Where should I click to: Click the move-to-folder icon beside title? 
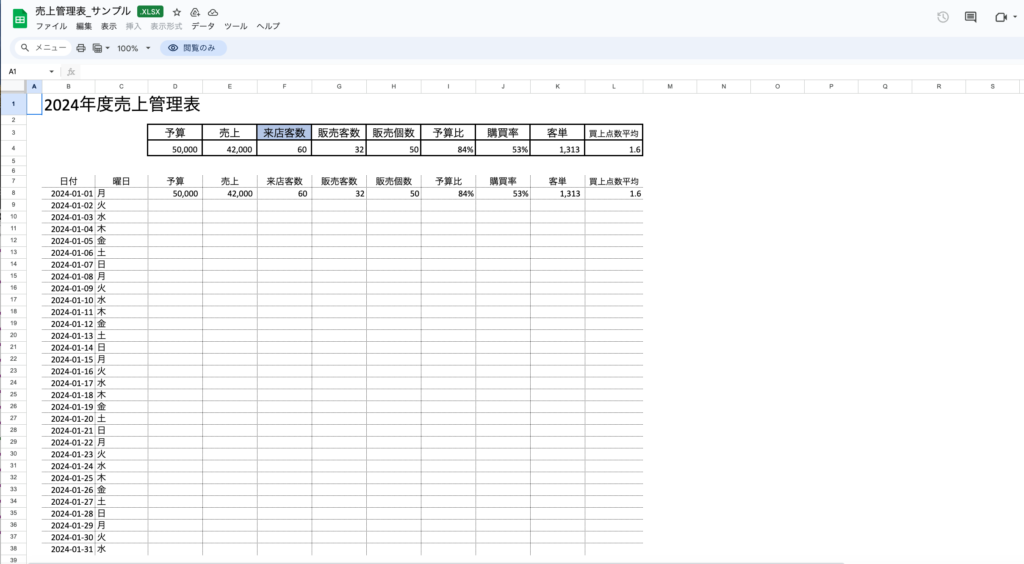coord(195,12)
